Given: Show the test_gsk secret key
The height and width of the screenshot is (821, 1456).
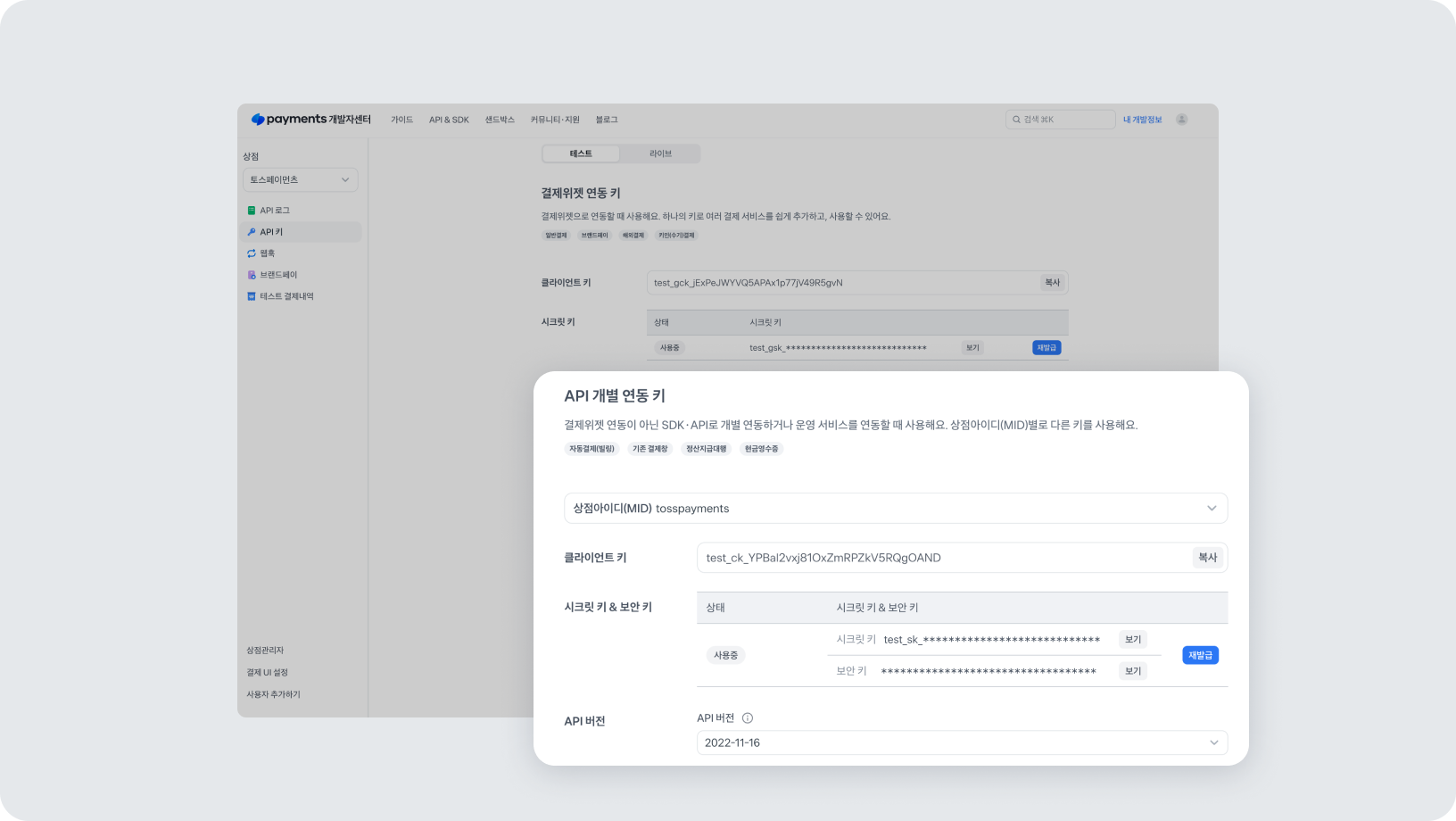Looking at the screenshot, I should point(972,347).
